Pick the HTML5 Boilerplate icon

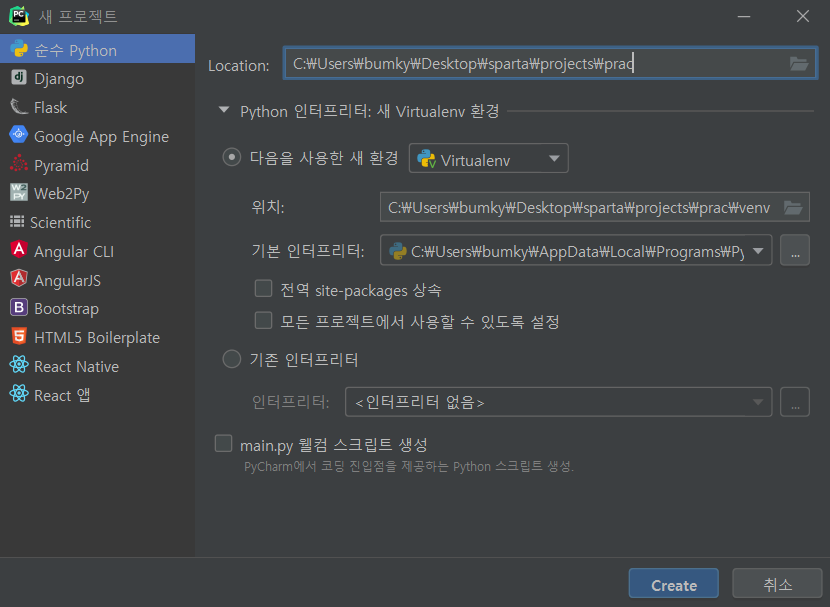19,336
